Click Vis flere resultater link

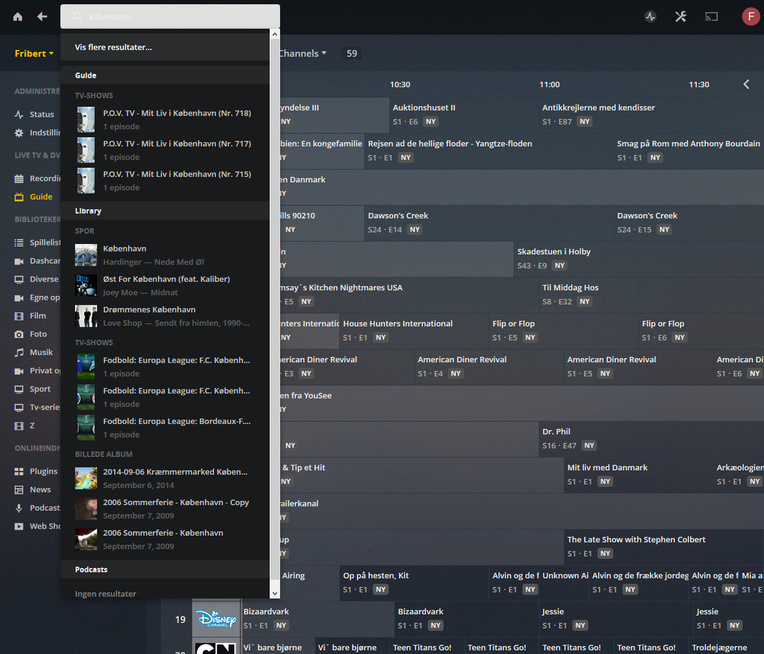(113, 47)
